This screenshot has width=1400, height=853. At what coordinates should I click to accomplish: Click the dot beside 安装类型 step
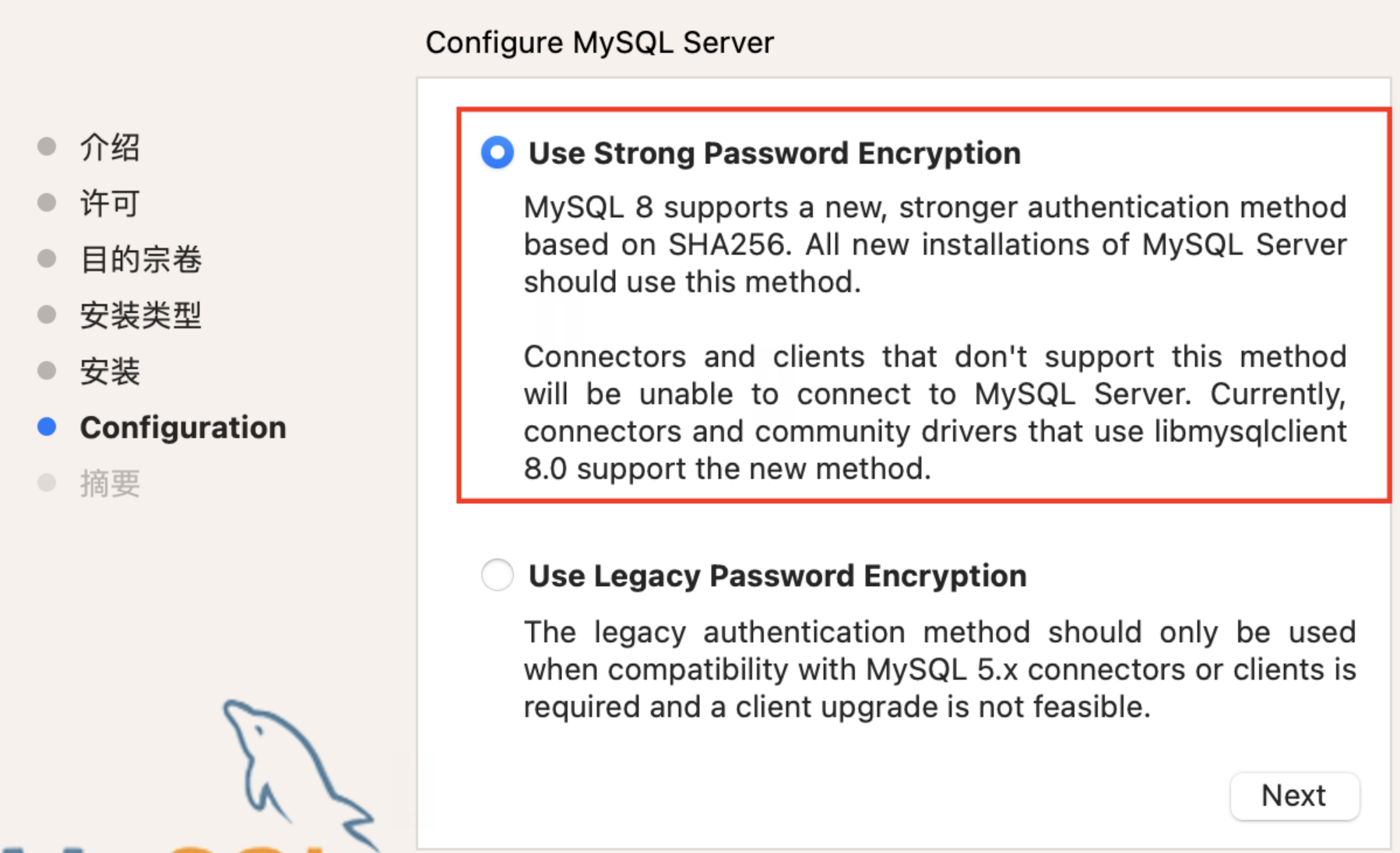click(47, 315)
